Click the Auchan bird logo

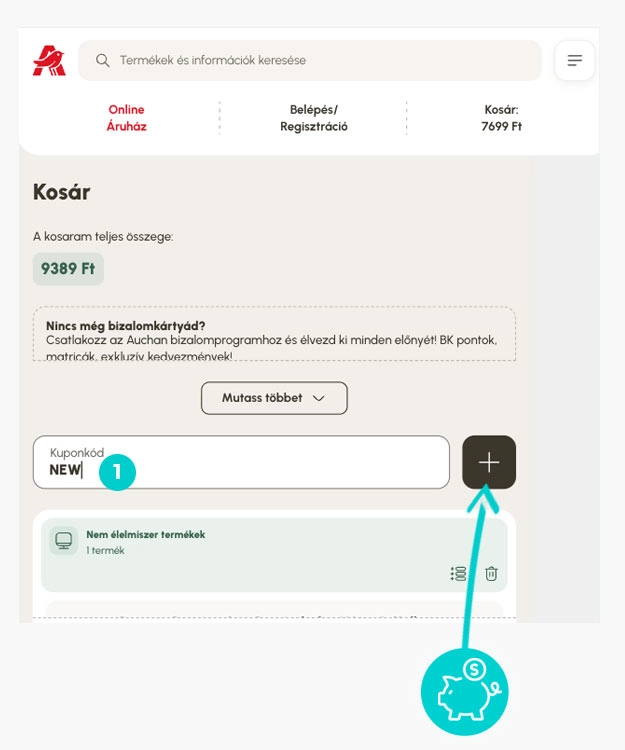(49, 61)
